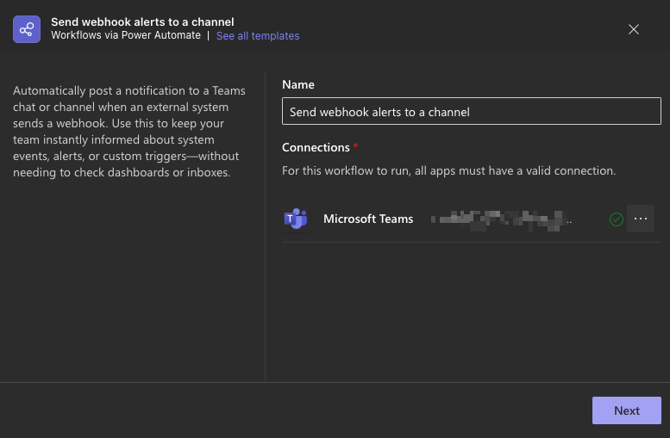Click the green connection valid checkmark

[x=616, y=219]
